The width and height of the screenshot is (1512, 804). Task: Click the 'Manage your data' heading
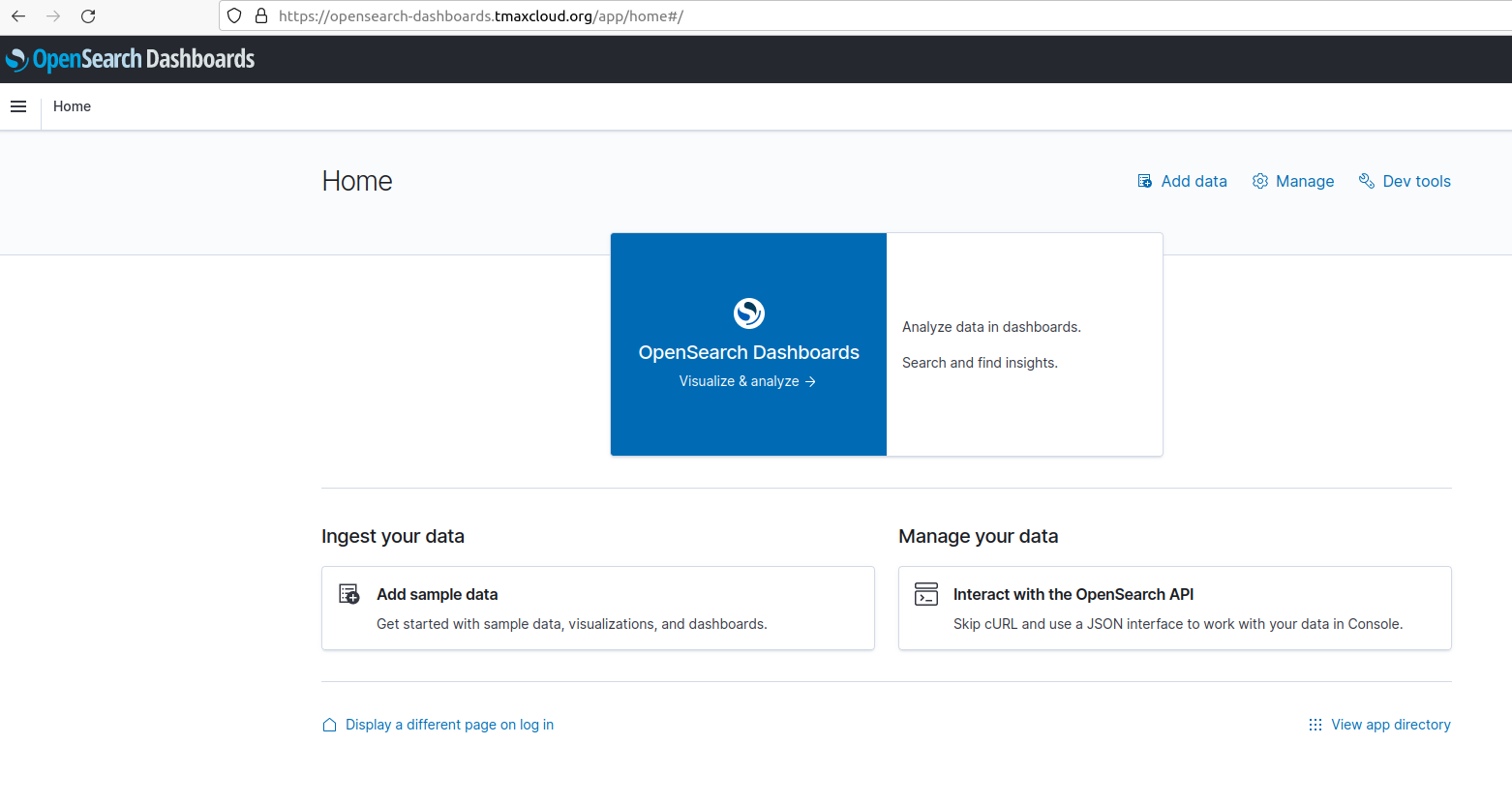pyautogui.click(x=979, y=536)
